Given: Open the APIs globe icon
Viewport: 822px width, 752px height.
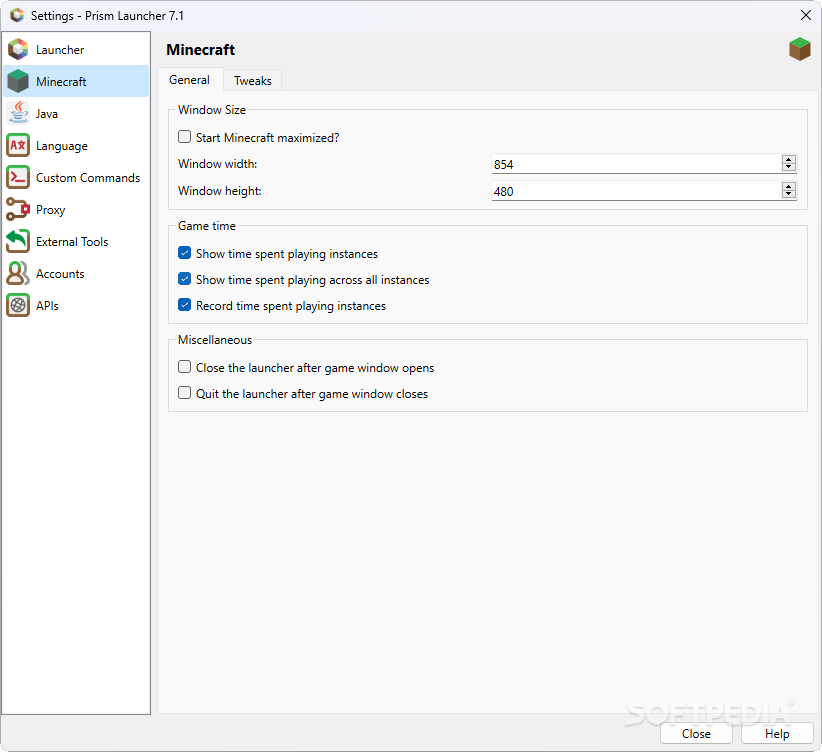Looking at the screenshot, I should click(x=18, y=305).
